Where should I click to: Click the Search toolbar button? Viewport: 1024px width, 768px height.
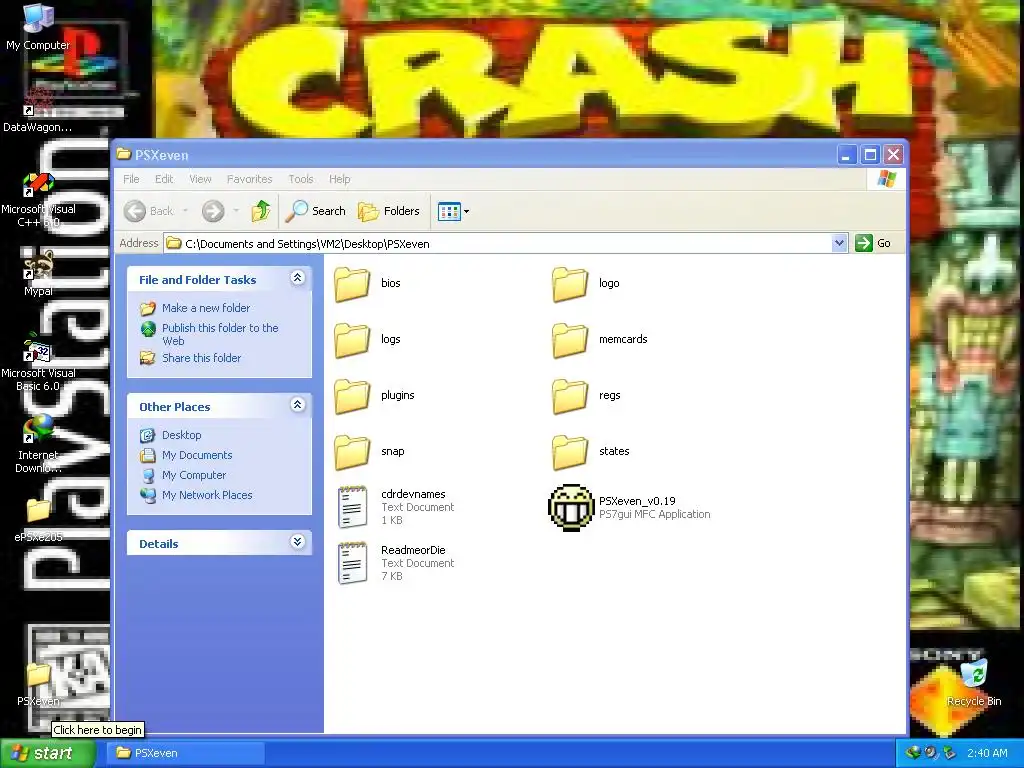316,211
